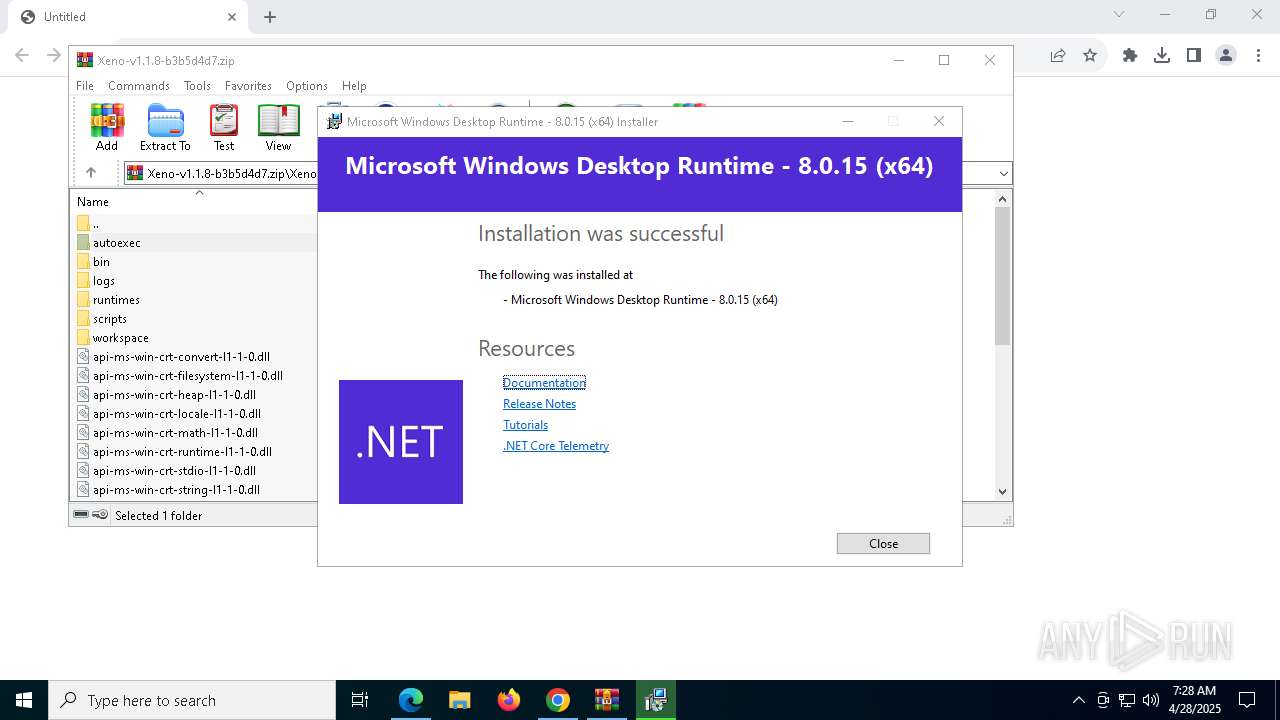
Task: Open Microsoft Edge from taskbar
Action: pos(410,700)
